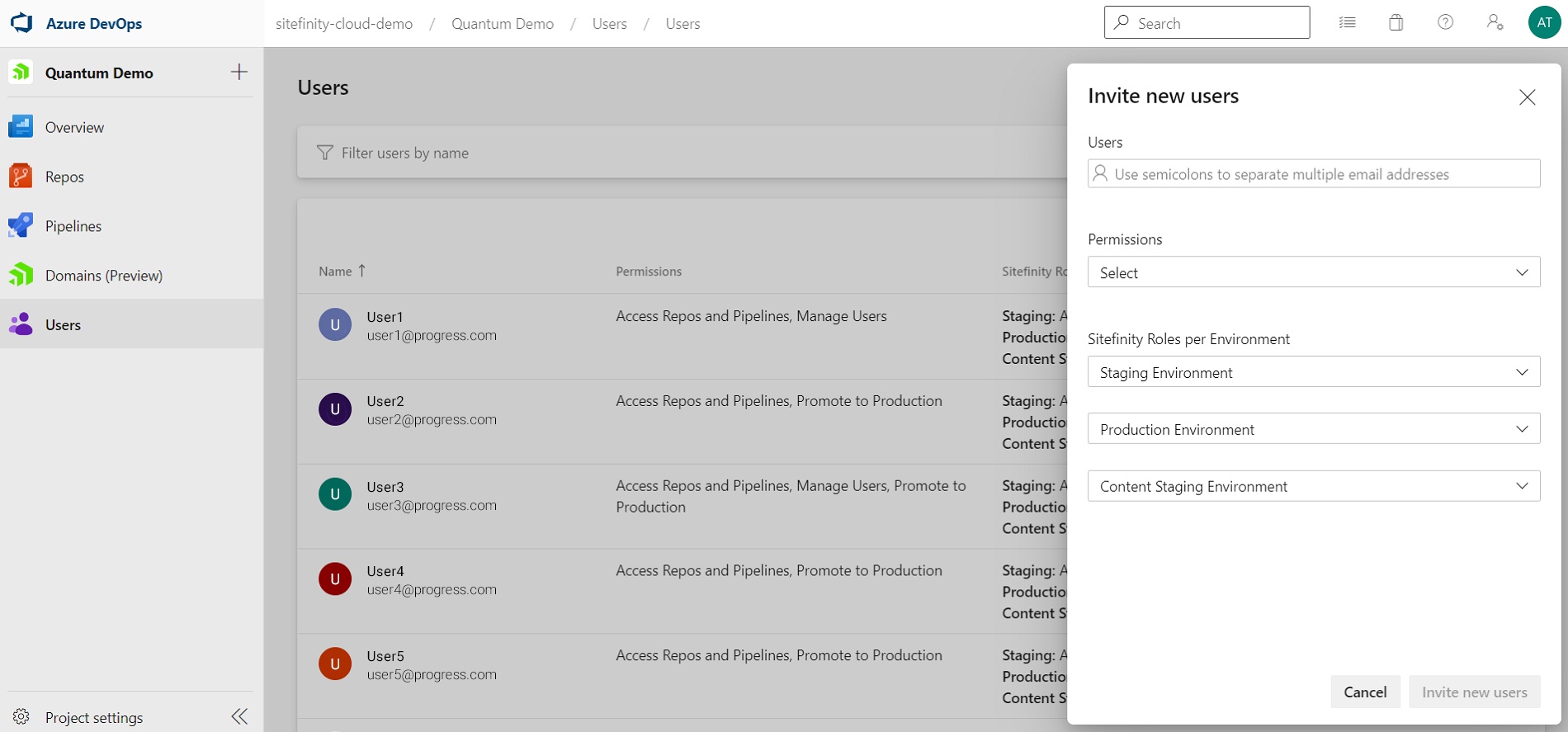Click the Users email address input field
The height and width of the screenshot is (732, 1568).
click(1320, 174)
